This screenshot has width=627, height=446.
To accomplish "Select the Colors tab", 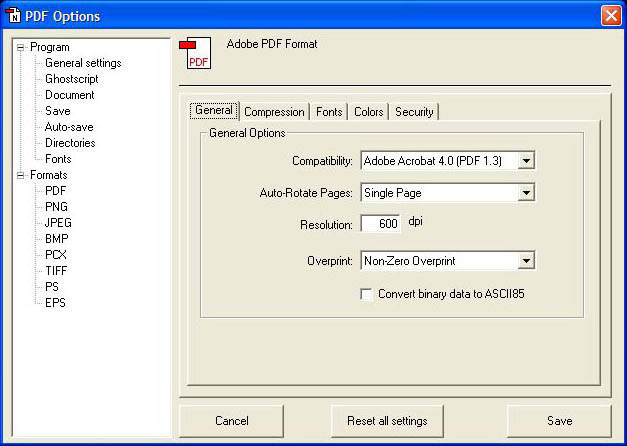I will [369, 112].
